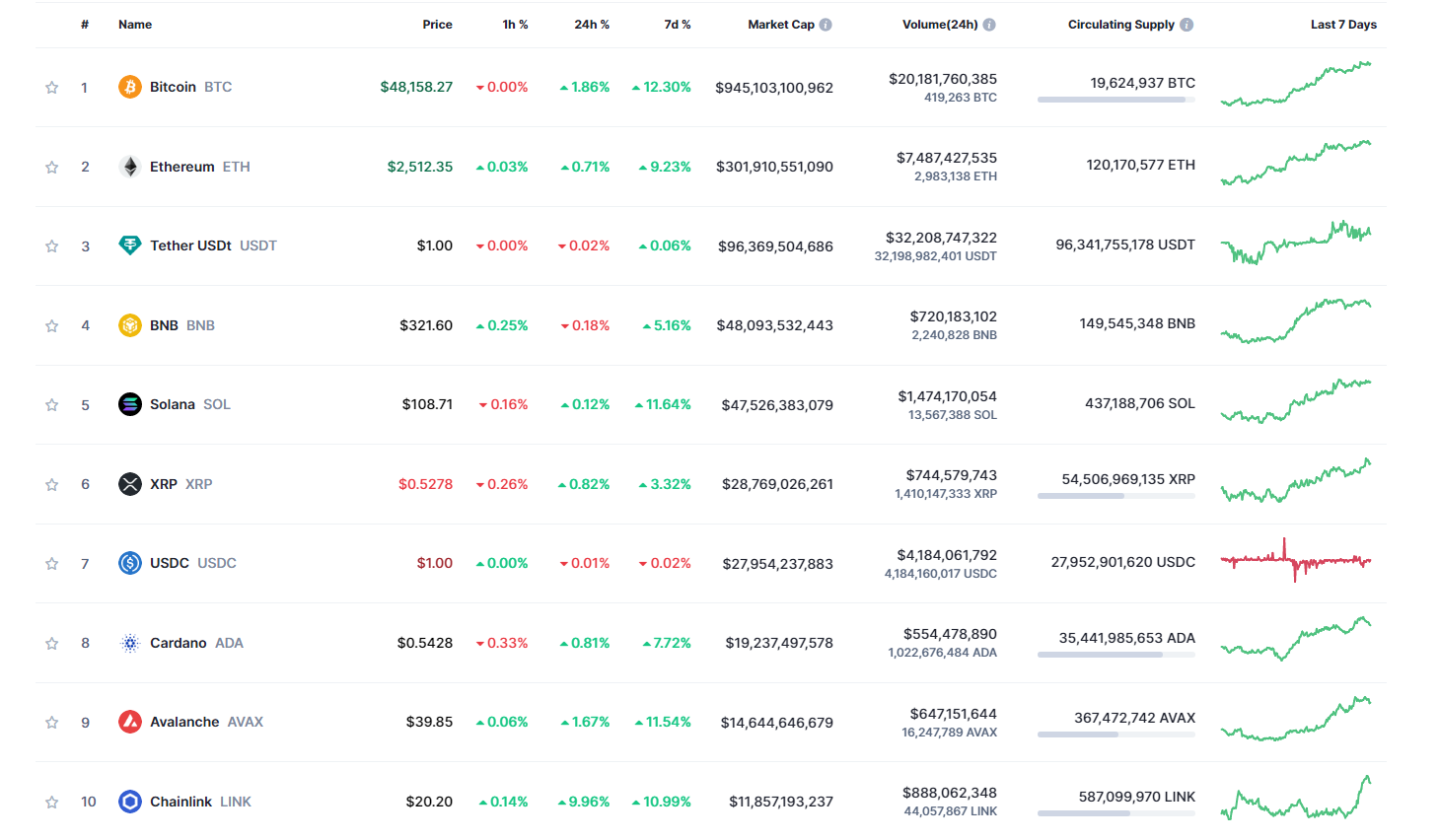Open the Bitcoin BTC coin page link

tap(176, 87)
